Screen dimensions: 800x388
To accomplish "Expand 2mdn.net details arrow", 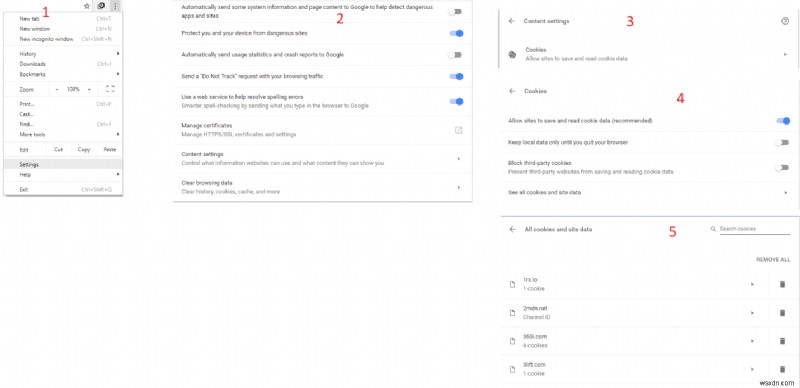I will point(752,313).
